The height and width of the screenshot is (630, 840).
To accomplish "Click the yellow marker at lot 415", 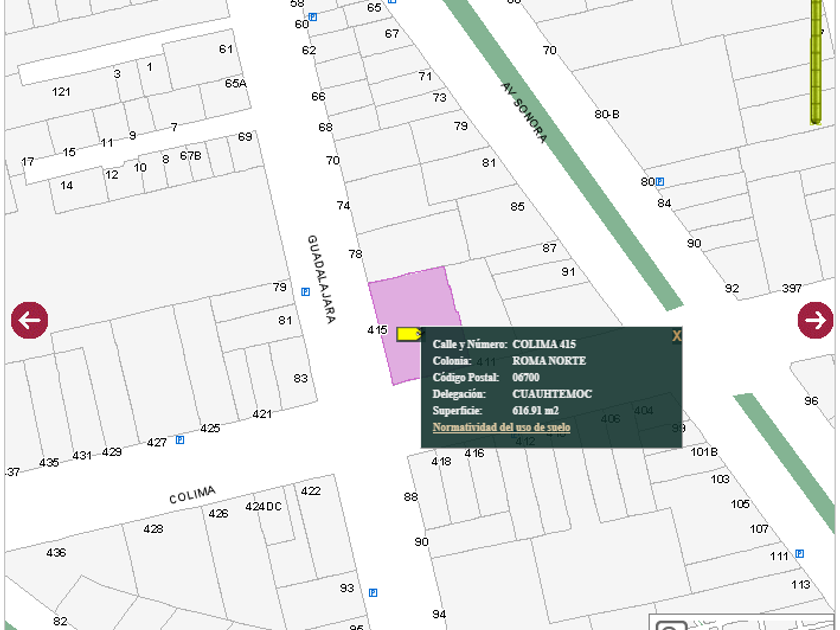I will pyautogui.click(x=408, y=333).
